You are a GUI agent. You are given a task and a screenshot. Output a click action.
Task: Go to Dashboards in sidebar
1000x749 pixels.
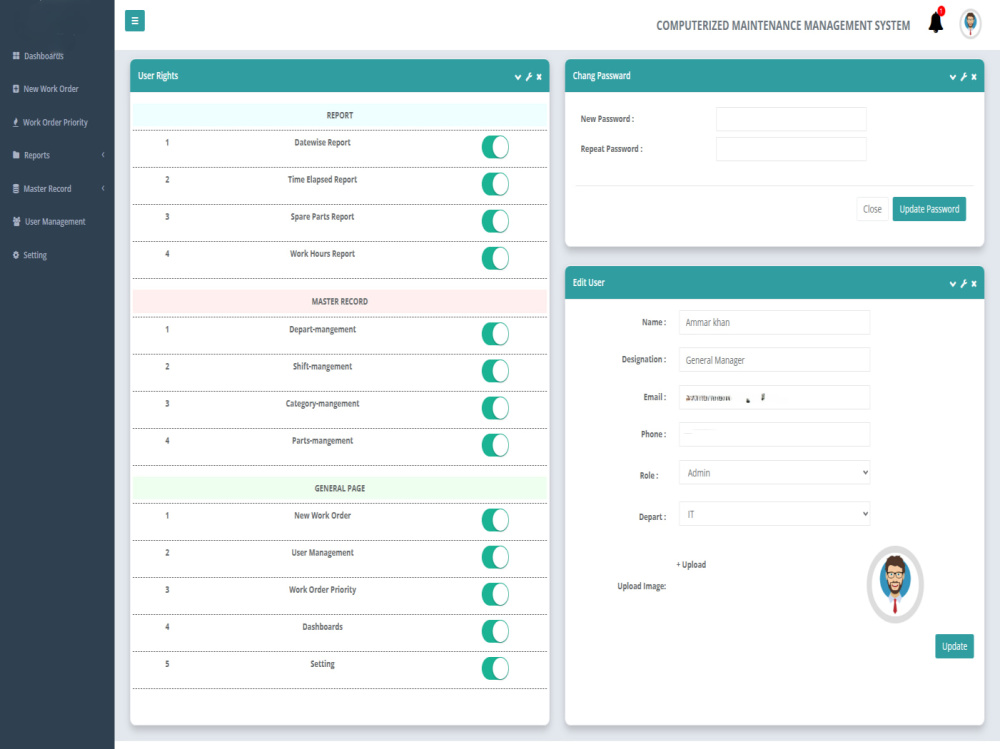pyautogui.click(x=43, y=56)
